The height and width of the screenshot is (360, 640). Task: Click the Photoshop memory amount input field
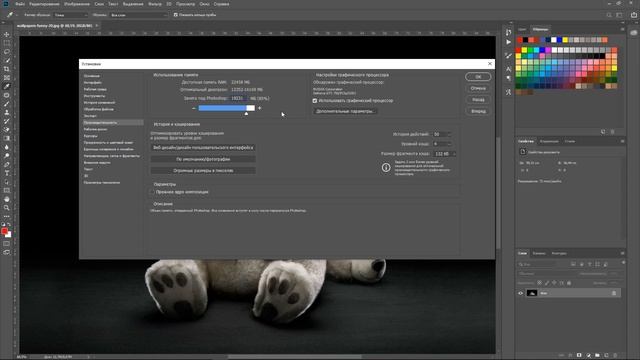coord(238,98)
